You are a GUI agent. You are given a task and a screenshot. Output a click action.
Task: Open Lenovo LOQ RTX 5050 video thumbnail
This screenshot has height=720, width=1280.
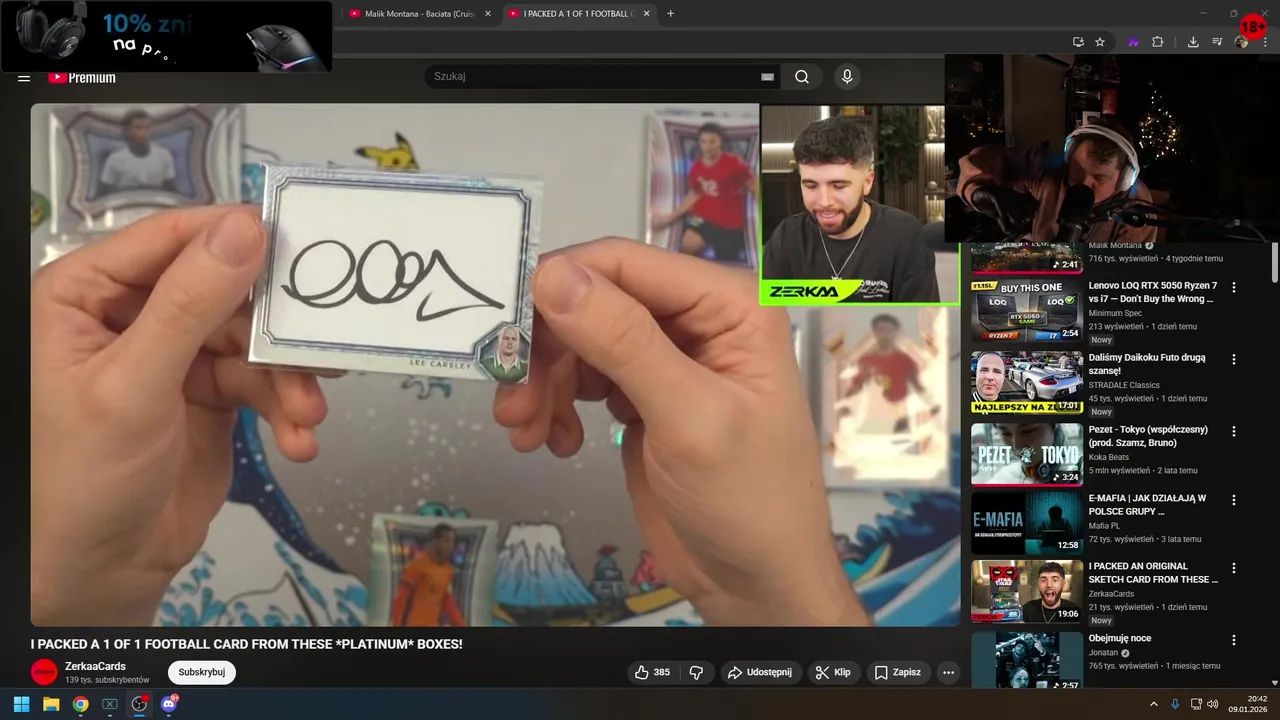tap(1027, 311)
